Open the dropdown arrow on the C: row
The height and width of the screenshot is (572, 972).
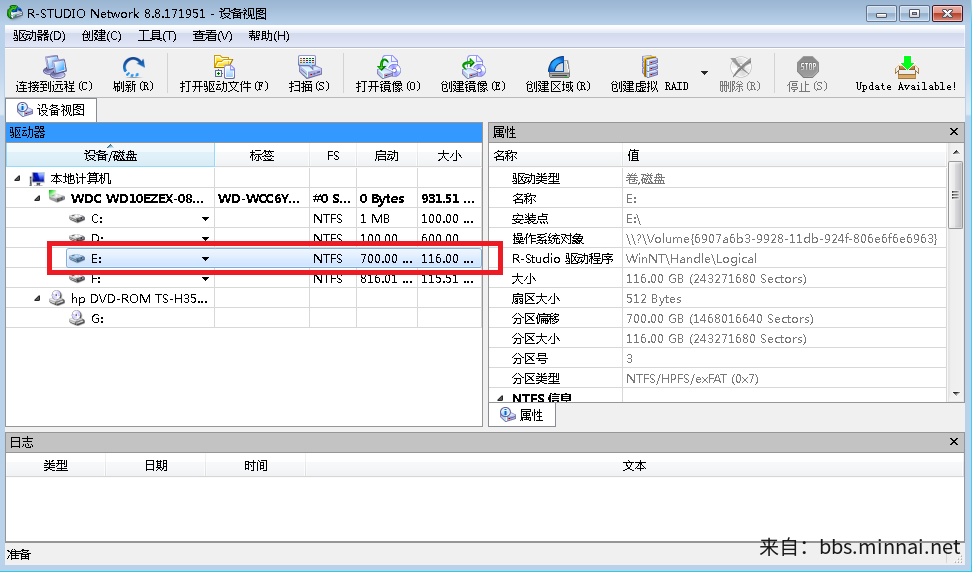(205, 219)
